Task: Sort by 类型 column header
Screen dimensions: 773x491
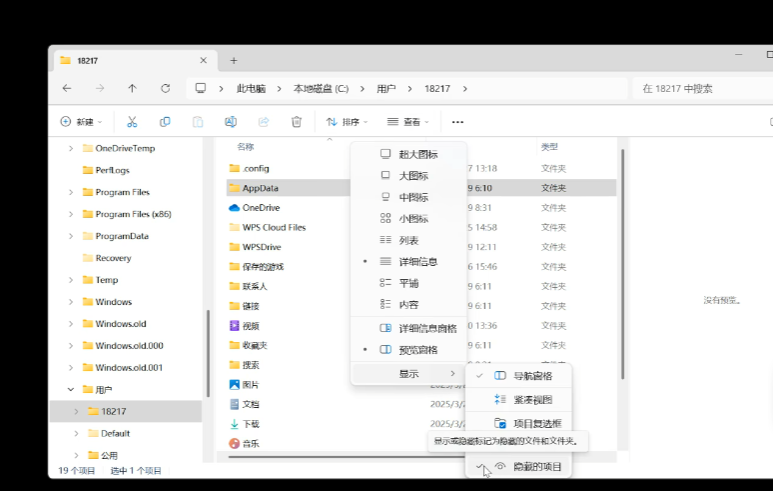Action: click(x=549, y=146)
